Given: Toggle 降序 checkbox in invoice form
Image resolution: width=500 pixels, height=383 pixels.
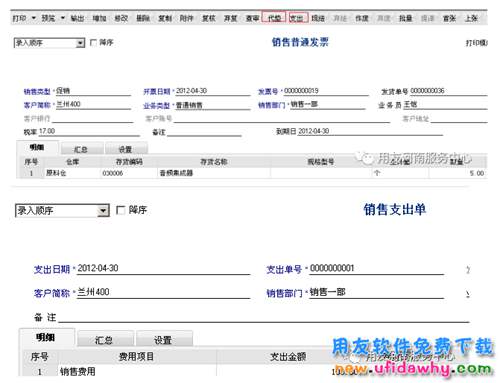Looking at the screenshot, I should [94, 42].
